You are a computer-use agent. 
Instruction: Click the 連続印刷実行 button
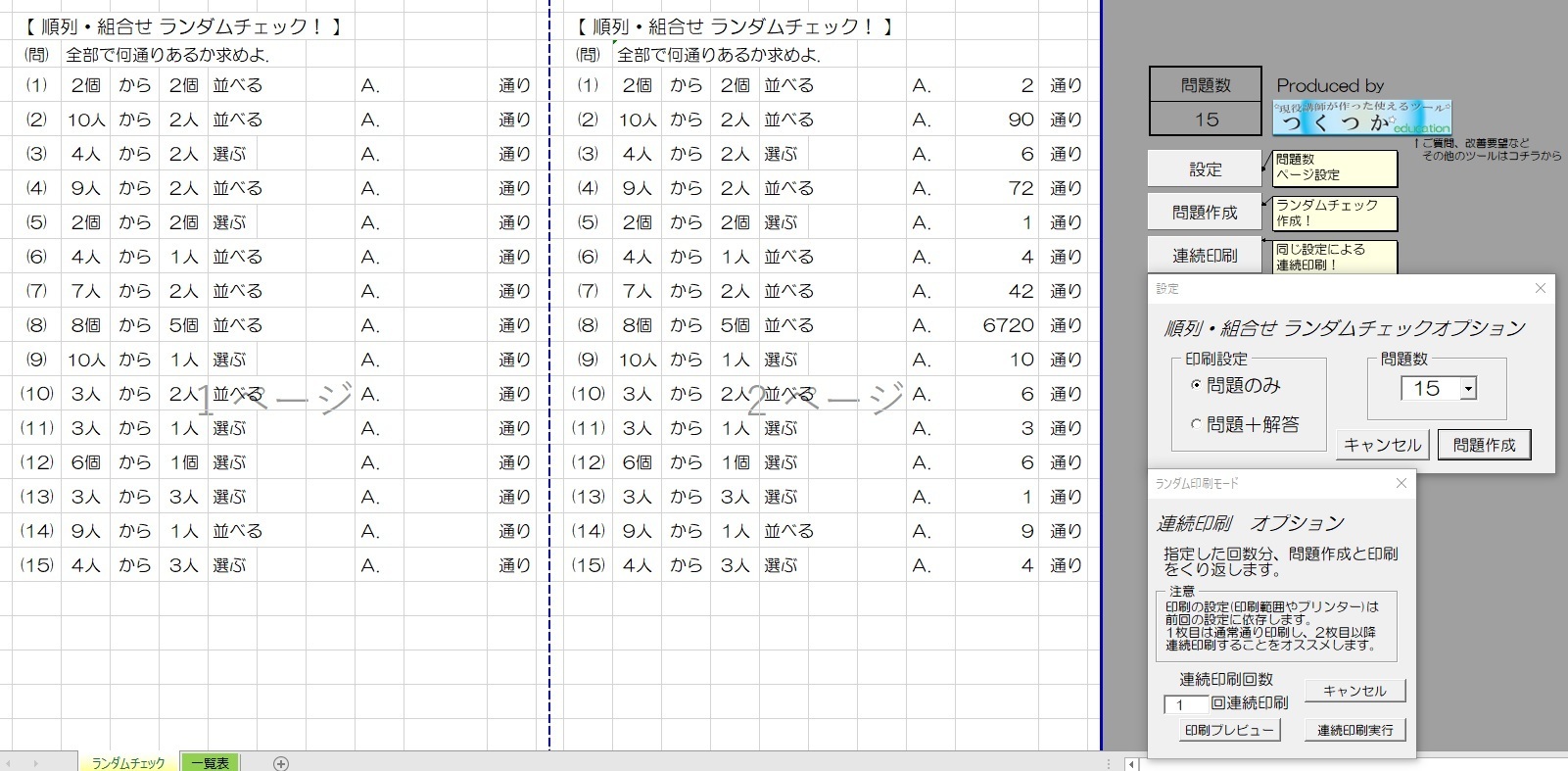(1354, 730)
